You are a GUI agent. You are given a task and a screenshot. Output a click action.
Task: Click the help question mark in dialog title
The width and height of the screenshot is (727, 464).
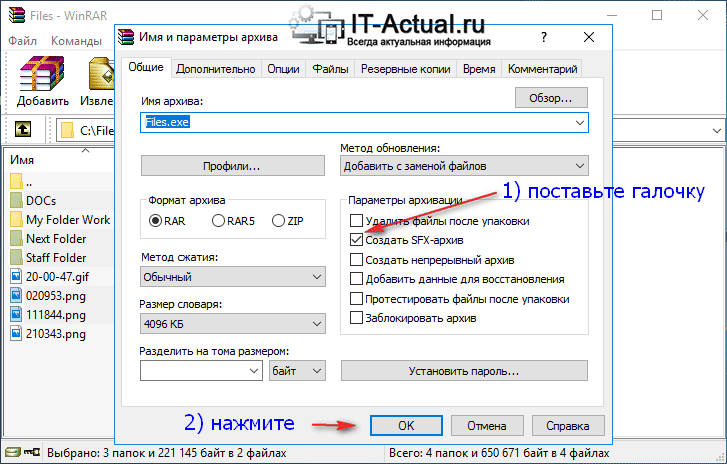pyautogui.click(x=544, y=37)
